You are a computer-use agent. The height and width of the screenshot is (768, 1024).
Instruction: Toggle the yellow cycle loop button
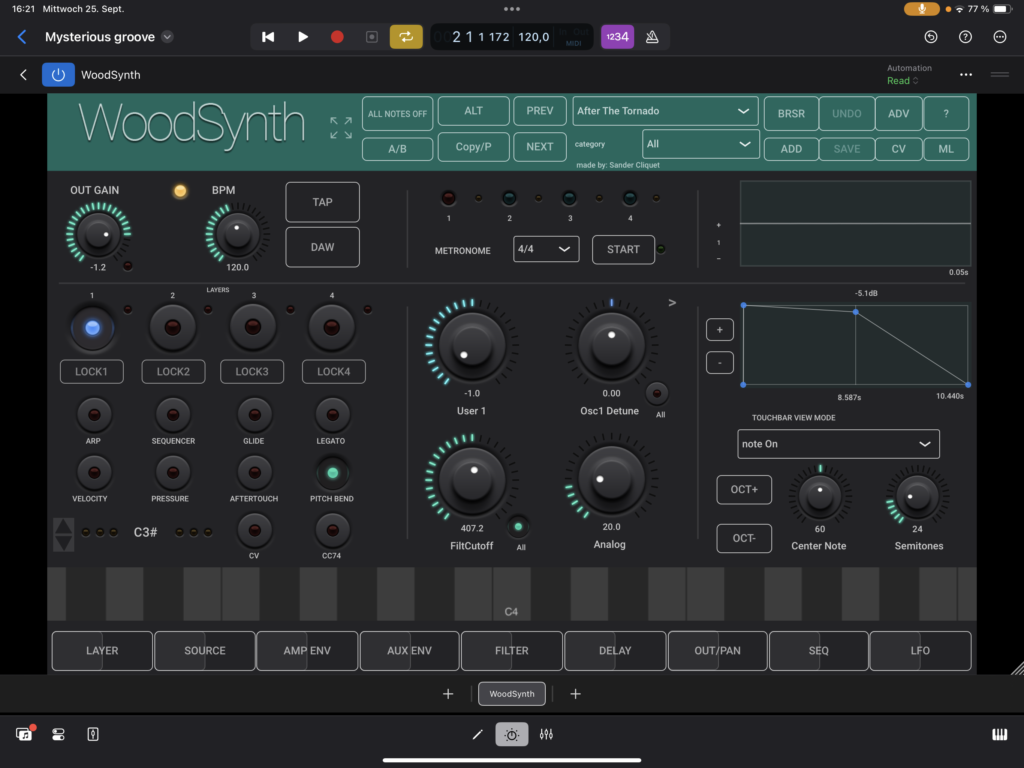[x=406, y=37]
